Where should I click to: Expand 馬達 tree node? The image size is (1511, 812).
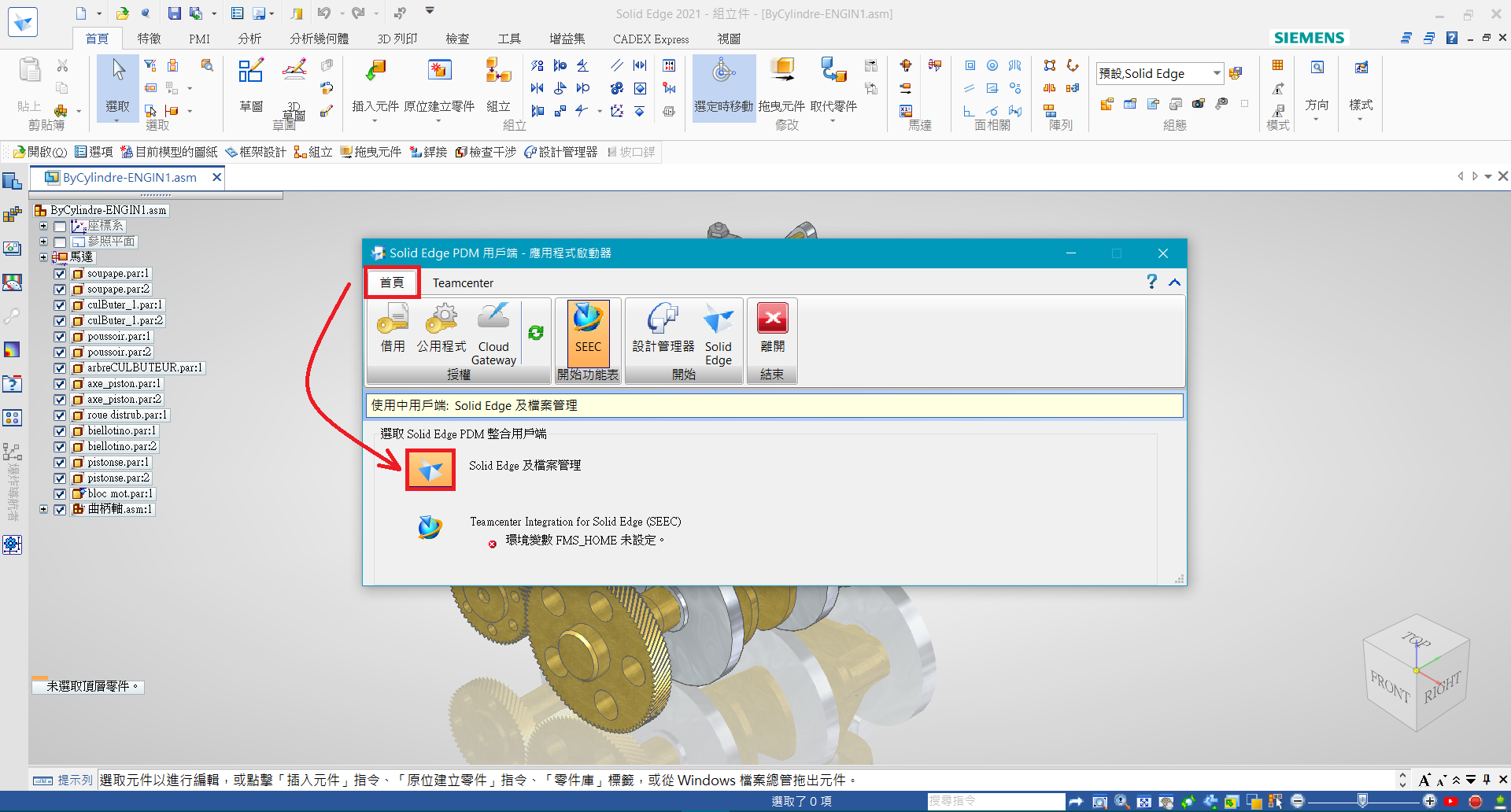(44, 257)
